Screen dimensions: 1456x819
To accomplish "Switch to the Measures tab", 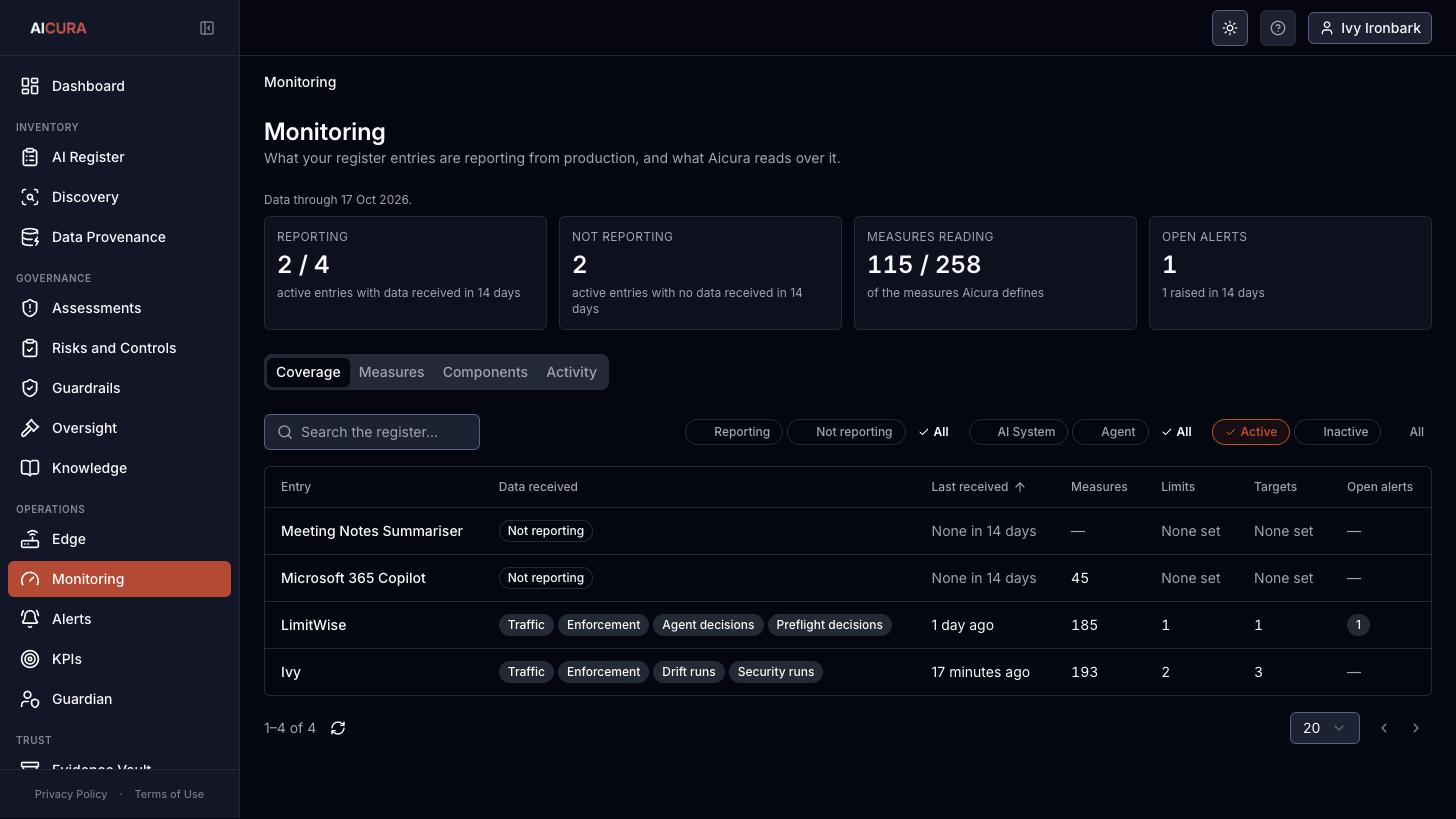I will [391, 372].
